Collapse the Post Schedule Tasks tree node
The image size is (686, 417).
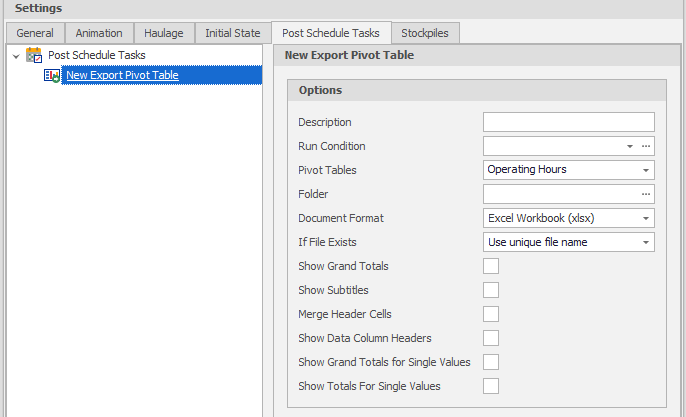16,56
